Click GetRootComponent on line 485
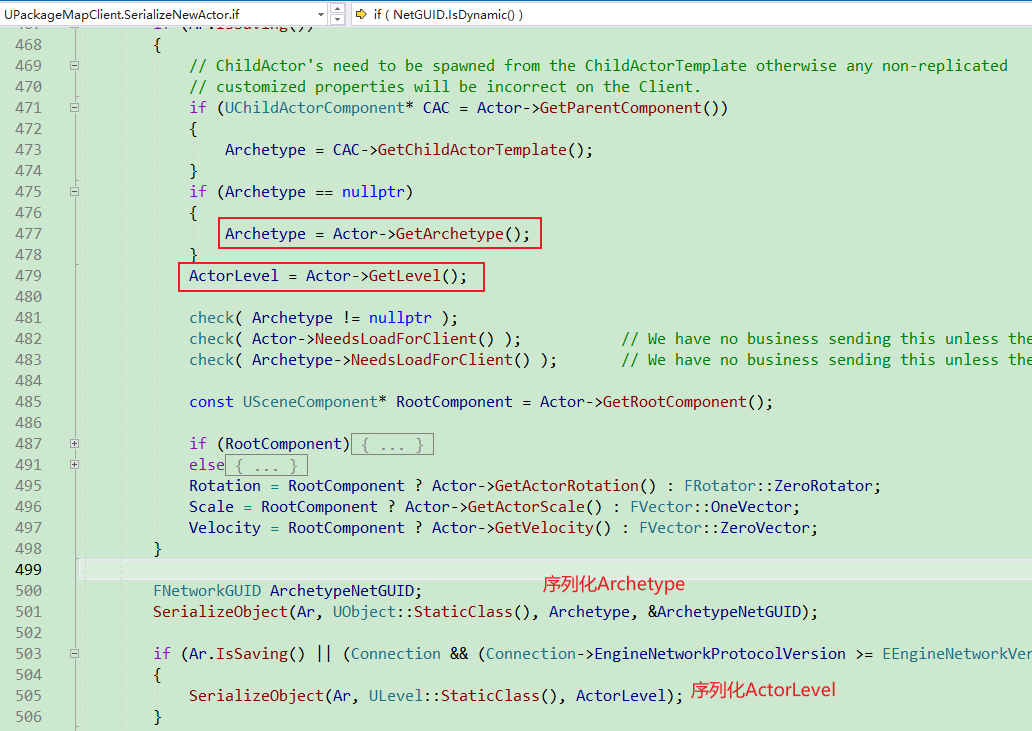Image resolution: width=1032 pixels, height=731 pixels. 675,402
